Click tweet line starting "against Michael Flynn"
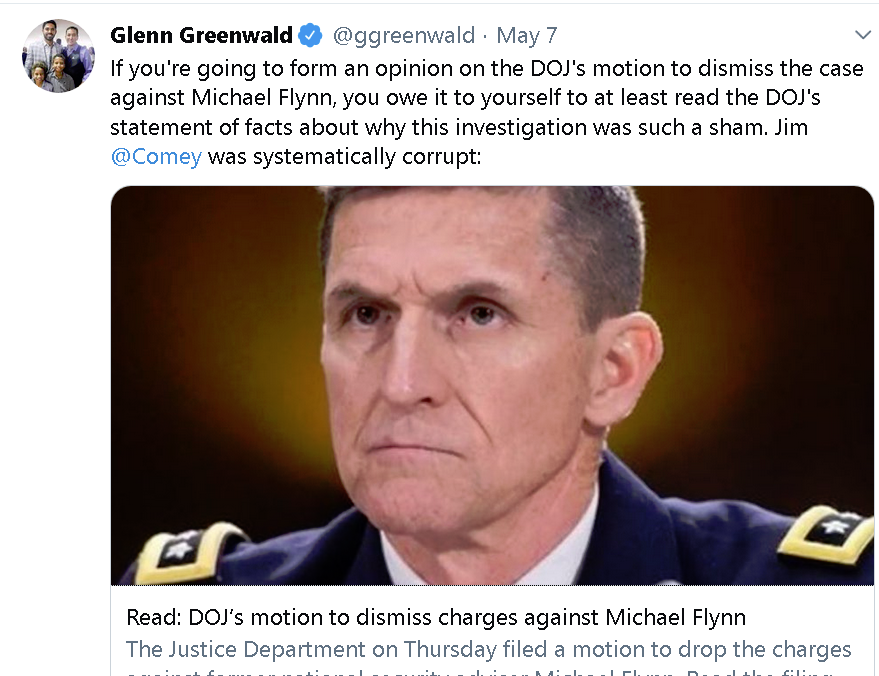Image resolution: width=879 pixels, height=676 pixels. [465, 98]
